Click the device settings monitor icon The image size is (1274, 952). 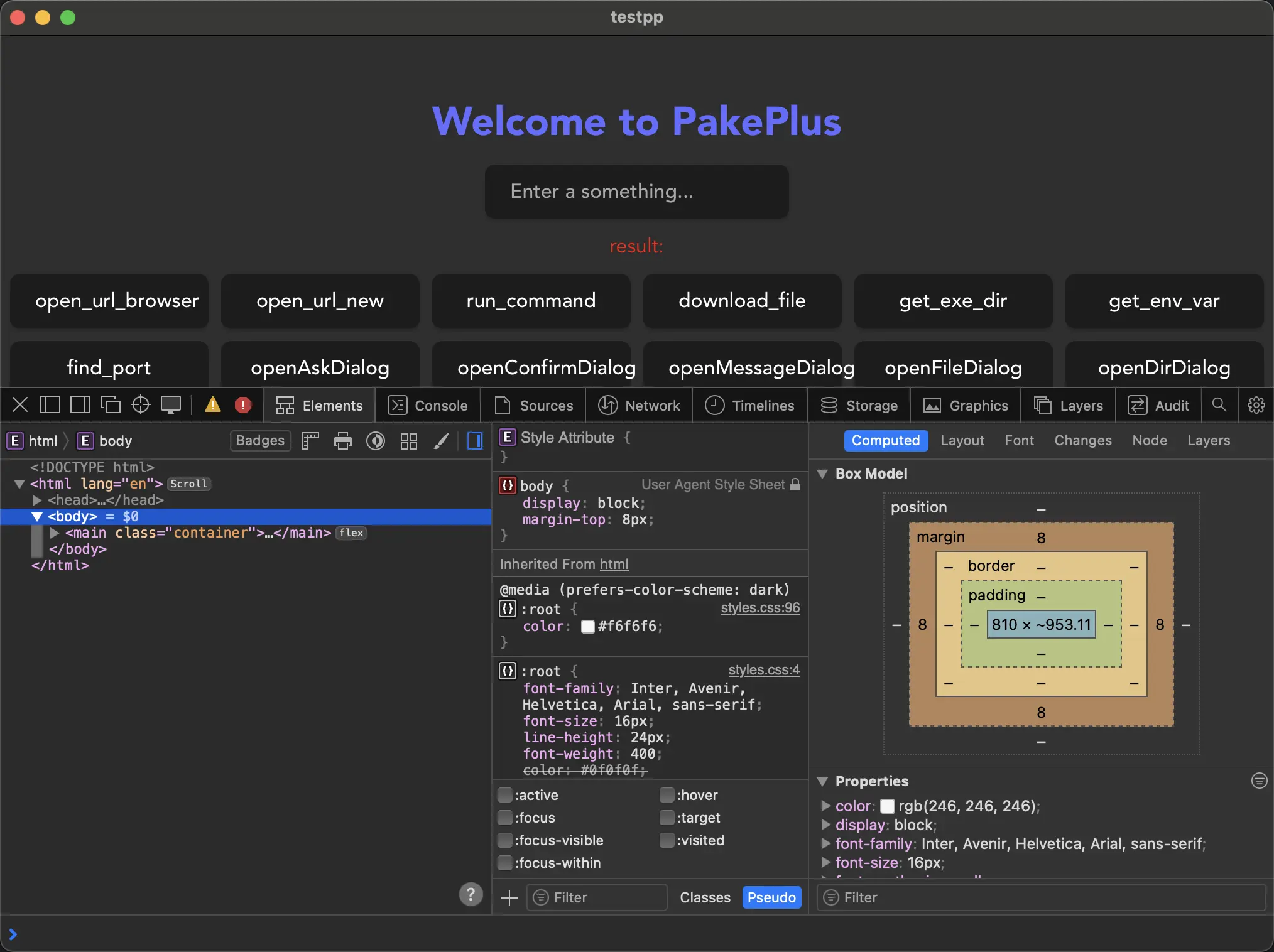pyautogui.click(x=170, y=405)
